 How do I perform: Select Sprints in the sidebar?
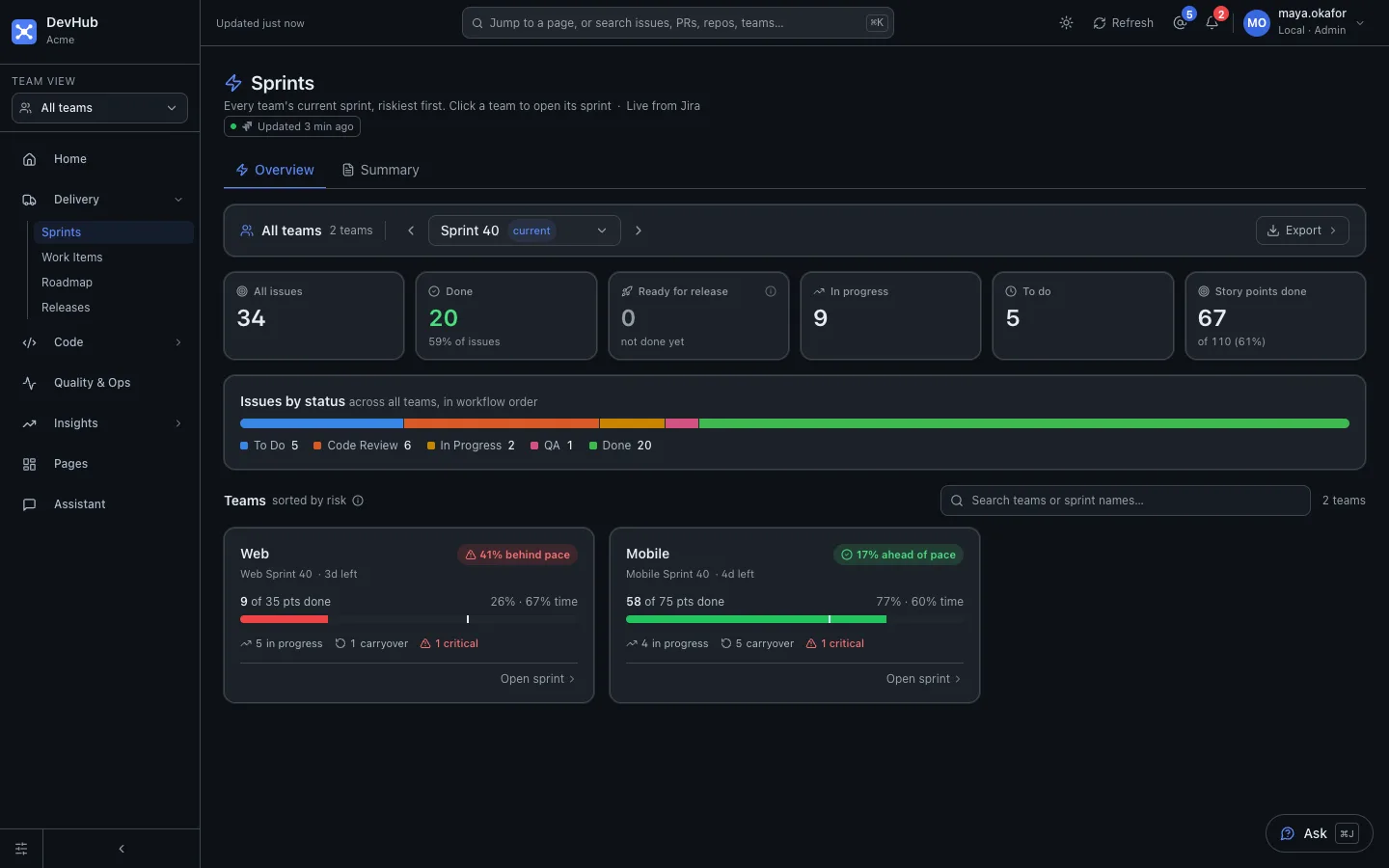[x=112, y=232]
